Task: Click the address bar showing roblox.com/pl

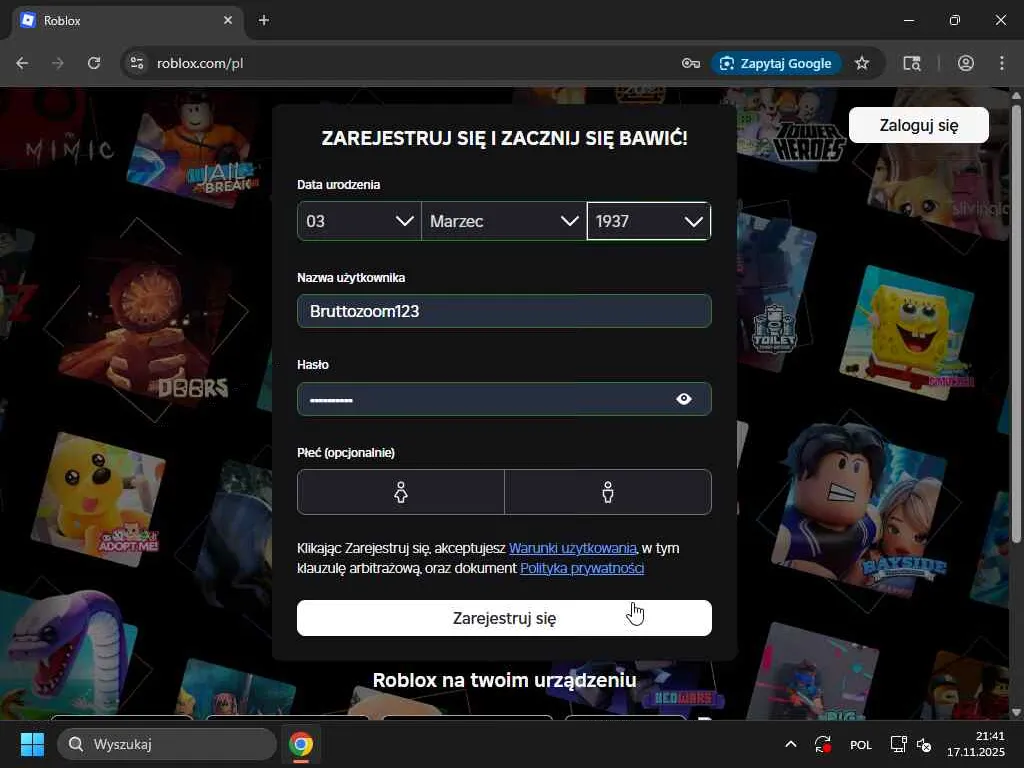Action: click(405, 63)
